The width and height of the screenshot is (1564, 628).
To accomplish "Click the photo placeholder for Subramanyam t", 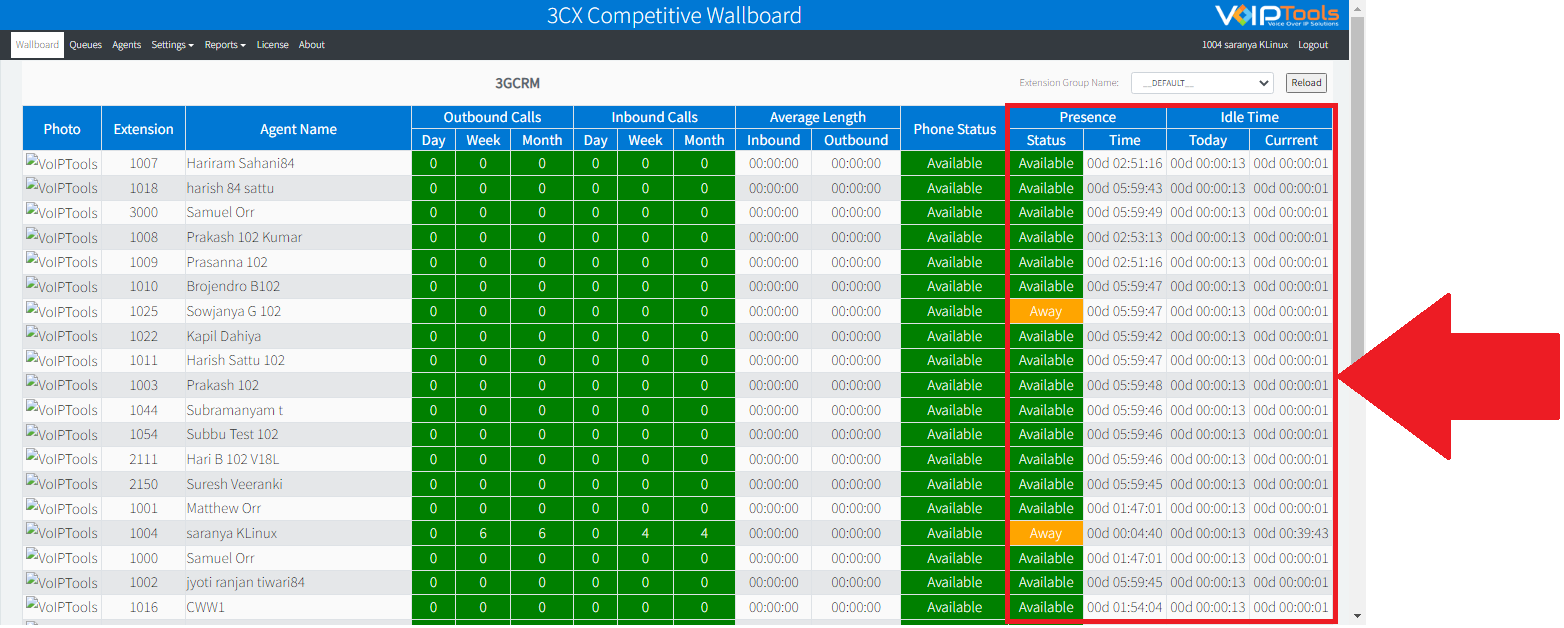I will [x=62, y=410].
